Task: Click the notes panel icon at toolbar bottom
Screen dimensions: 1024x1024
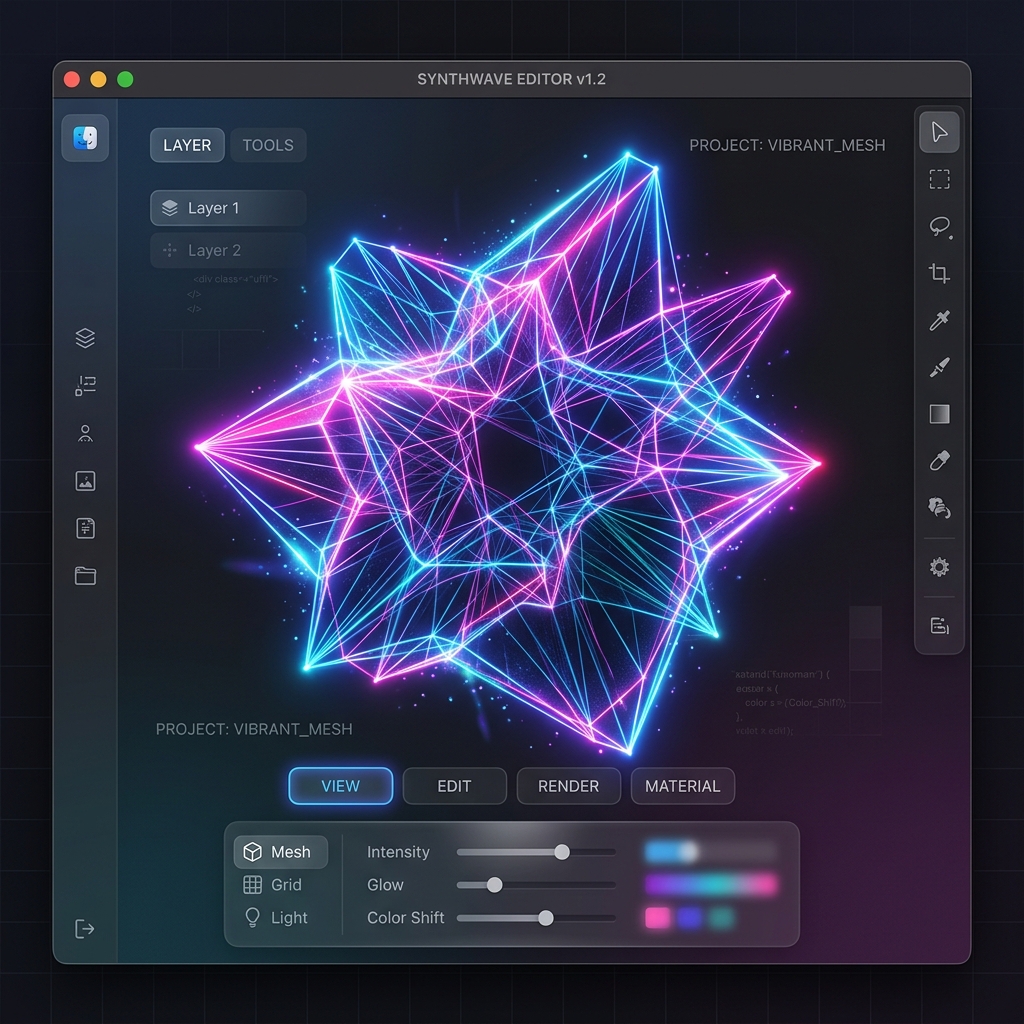Action: point(939,625)
